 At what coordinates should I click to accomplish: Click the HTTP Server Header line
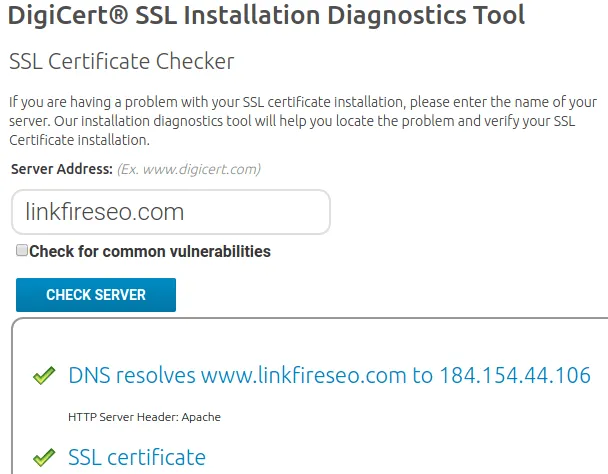tap(144, 417)
